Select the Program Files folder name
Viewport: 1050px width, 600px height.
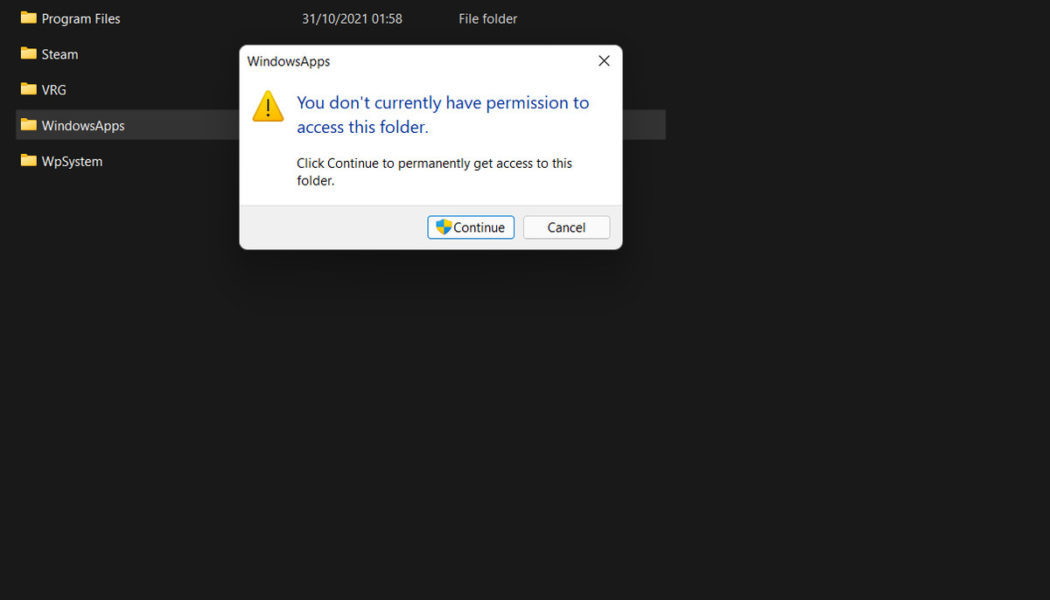pyautogui.click(x=80, y=19)
